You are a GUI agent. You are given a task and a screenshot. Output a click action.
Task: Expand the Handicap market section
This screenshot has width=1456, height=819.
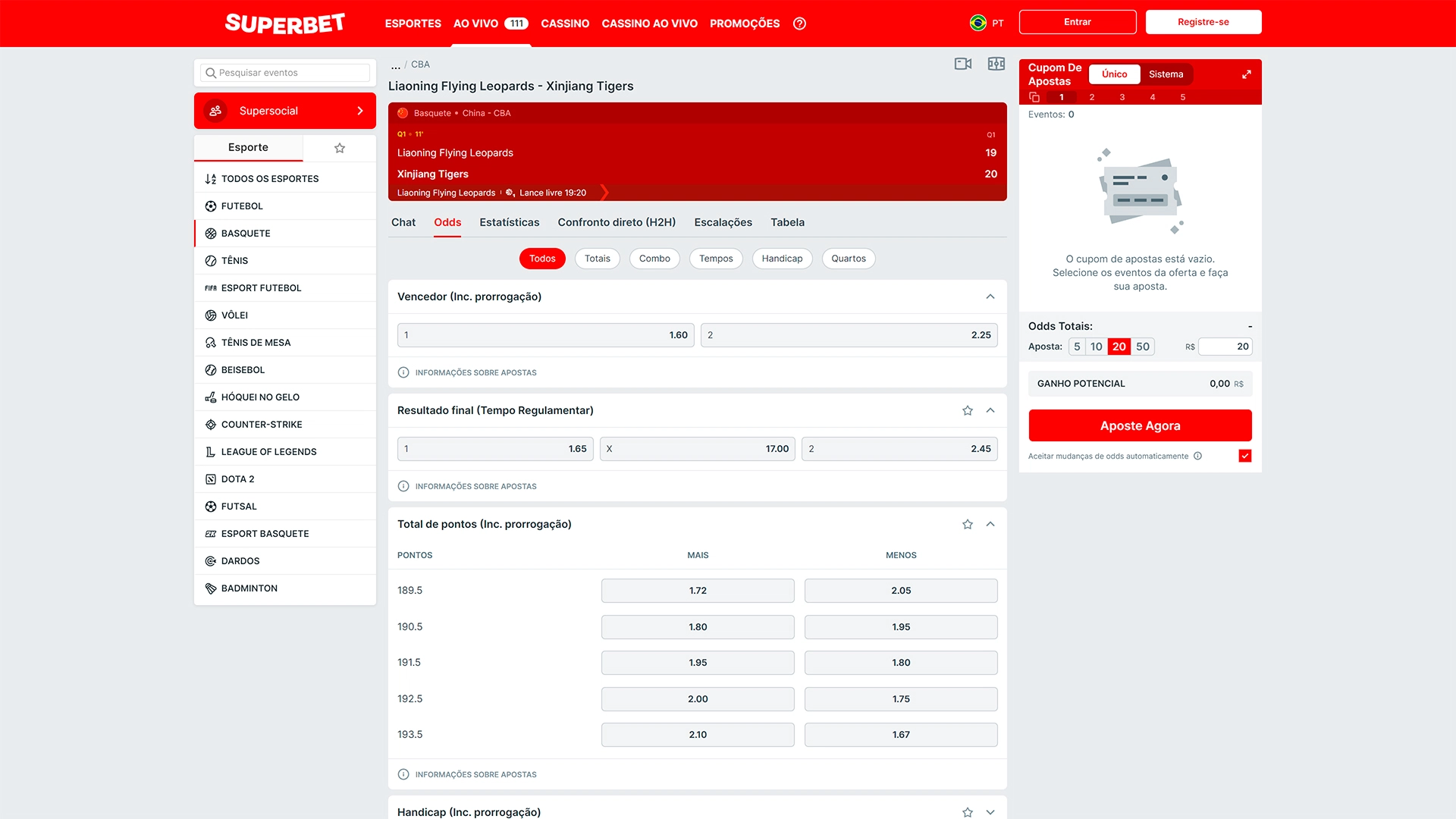pyautogui.click(x=990, y=812)
